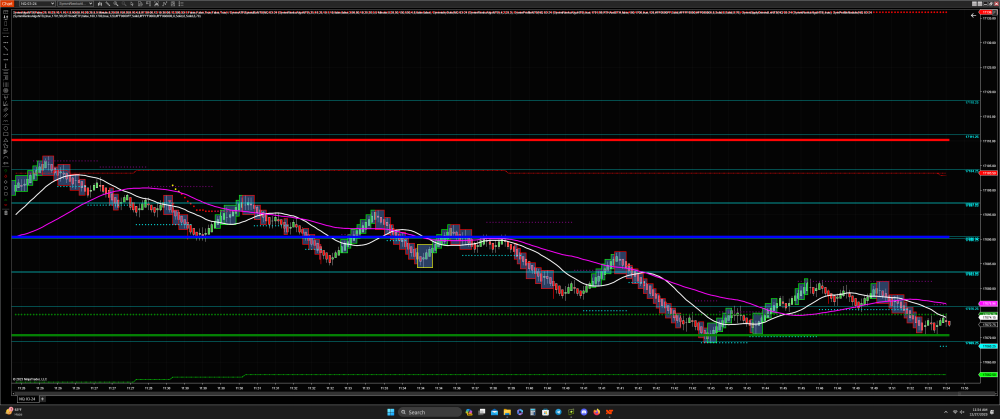The image size is (1000, 419).
Task: Click the Windows Start button
Action: click(388, 412)
